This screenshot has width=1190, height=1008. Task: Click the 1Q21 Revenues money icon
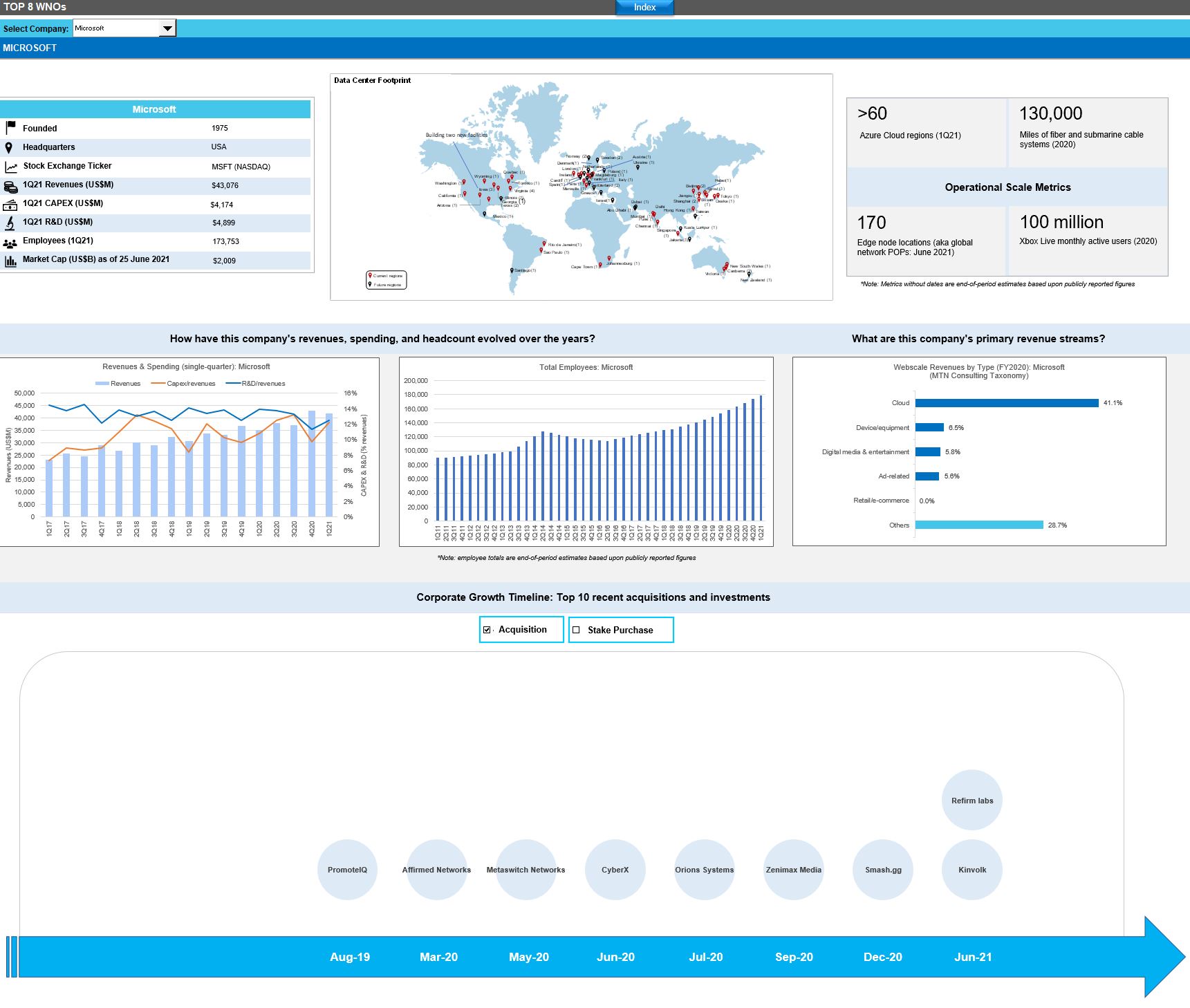(x=10, y=187)
